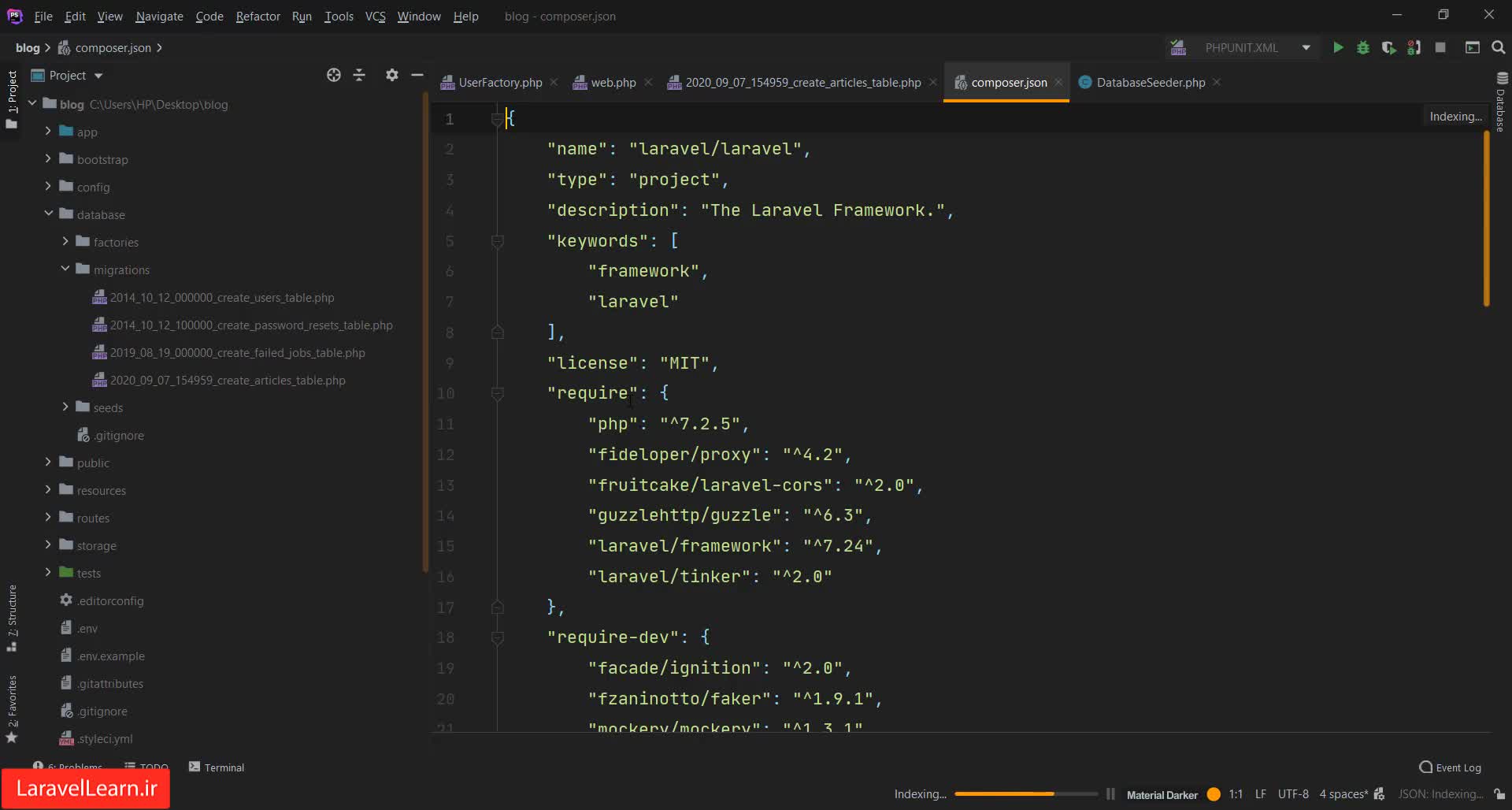Screen dimensions: 1512x810
Task: Click the green Run button
Action: click(1338, 48)
